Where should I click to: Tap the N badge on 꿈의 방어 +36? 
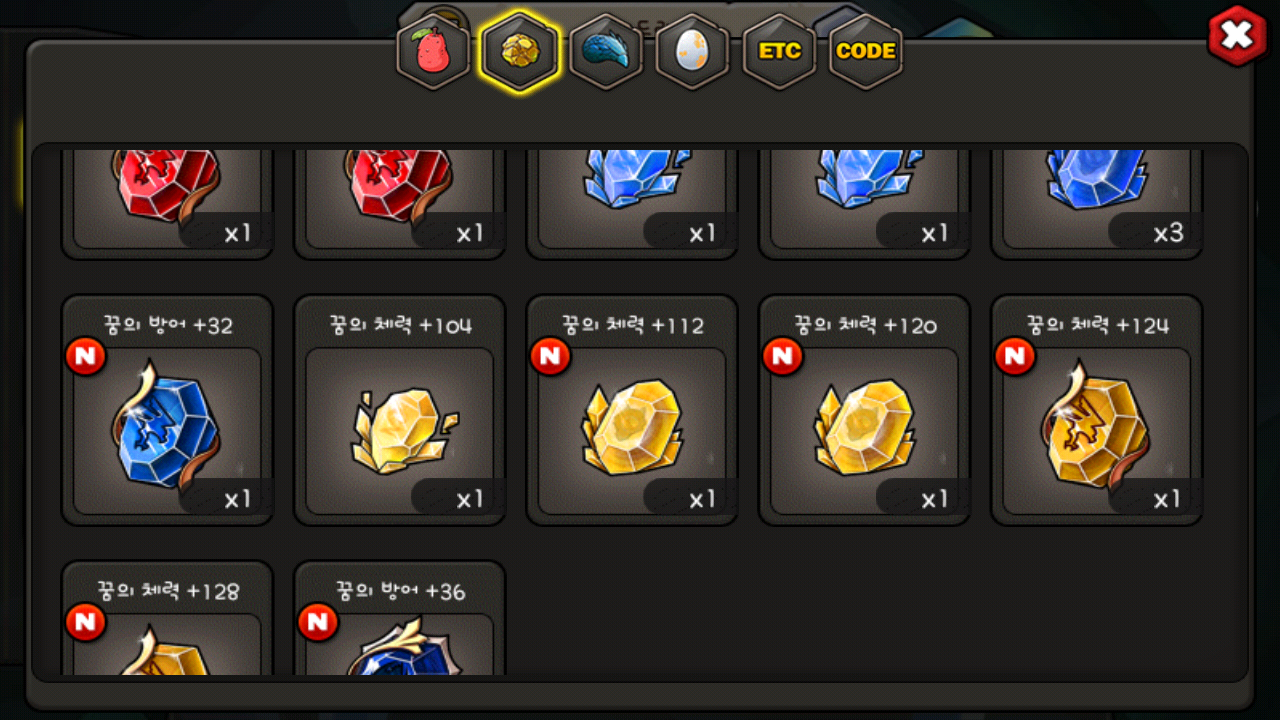317,622
